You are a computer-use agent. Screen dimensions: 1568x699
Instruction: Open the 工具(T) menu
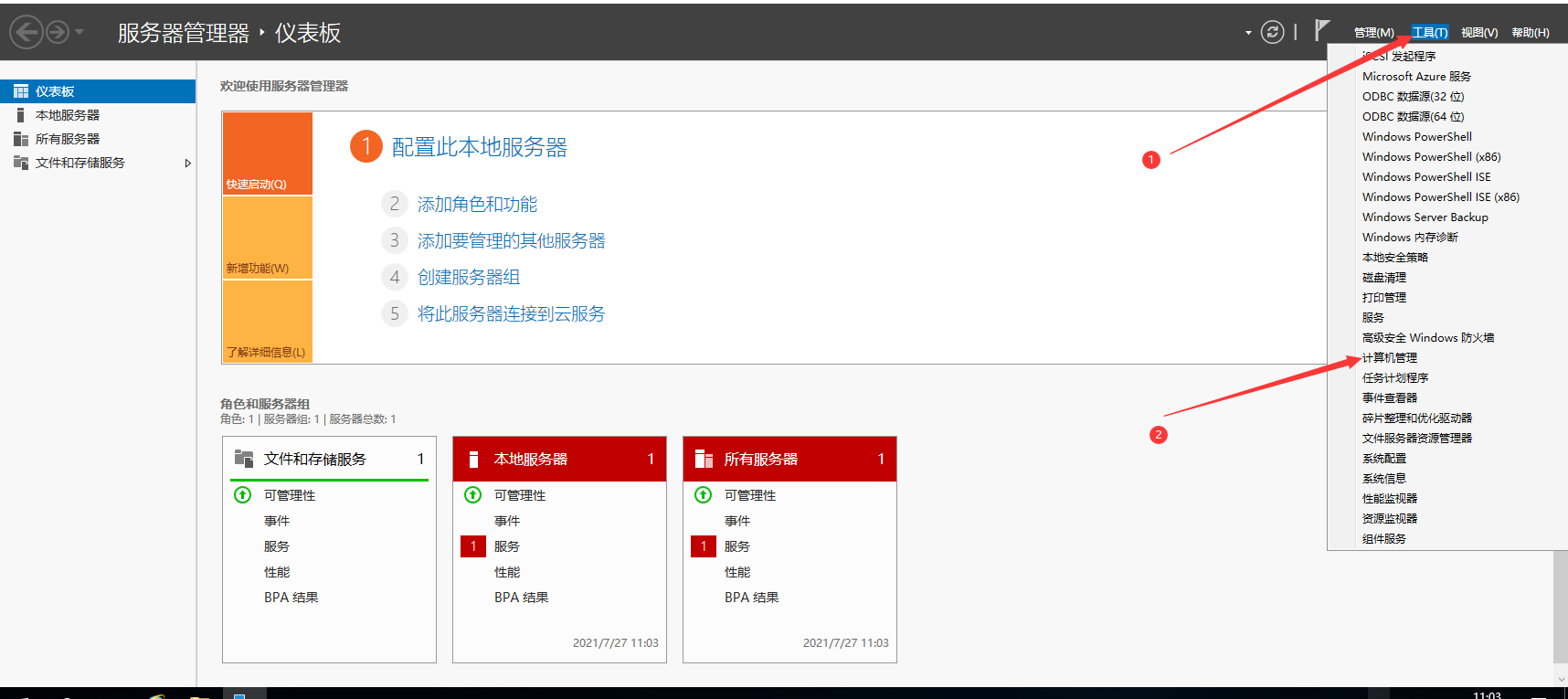pos(1430,33)
